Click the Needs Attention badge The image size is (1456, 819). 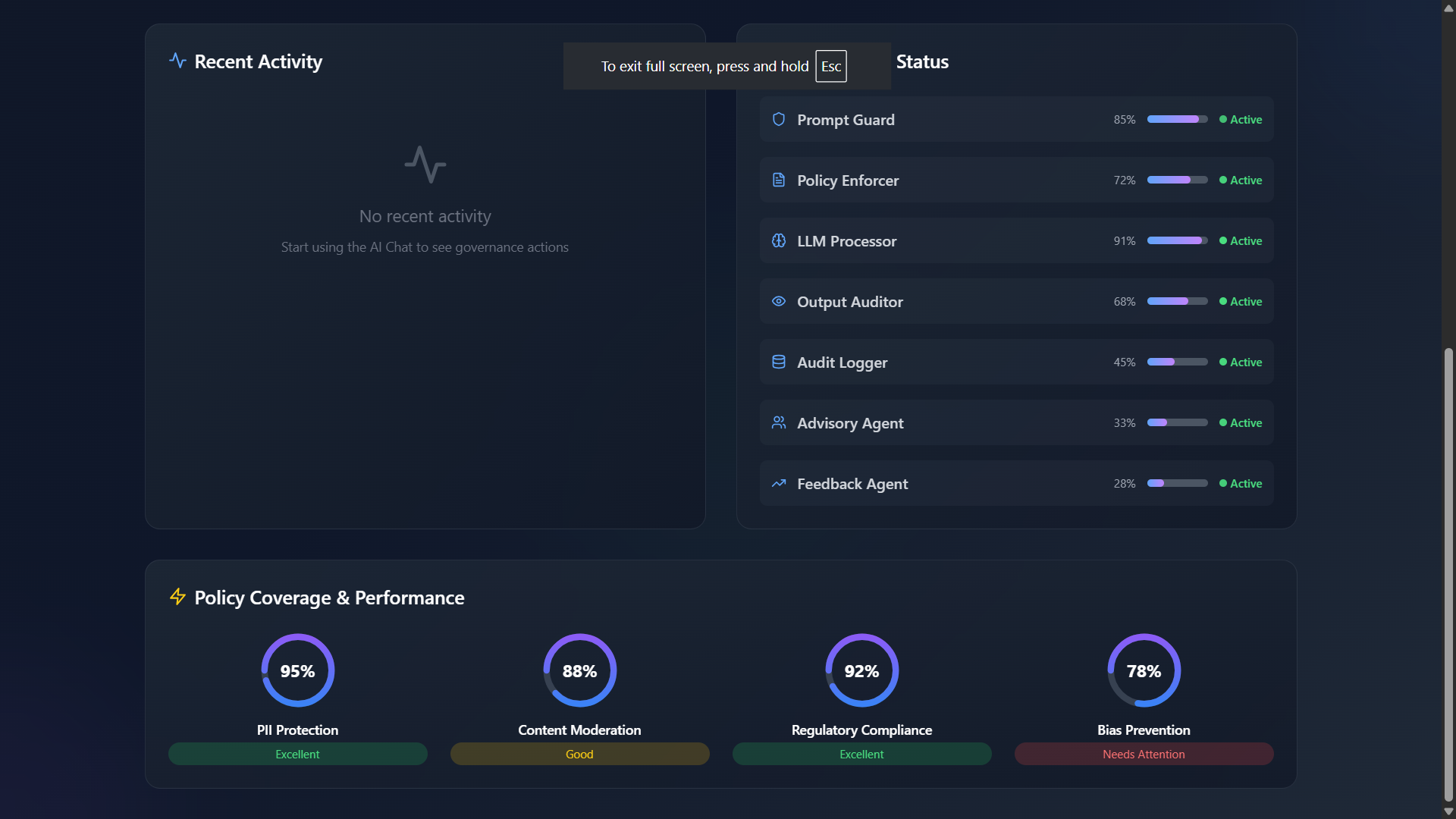[x=1144, y=754]
